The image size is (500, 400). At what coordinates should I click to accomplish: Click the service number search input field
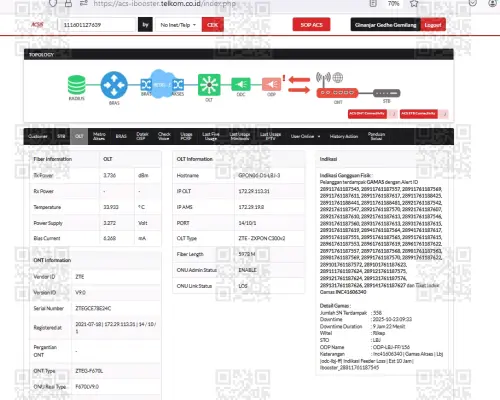97,25
